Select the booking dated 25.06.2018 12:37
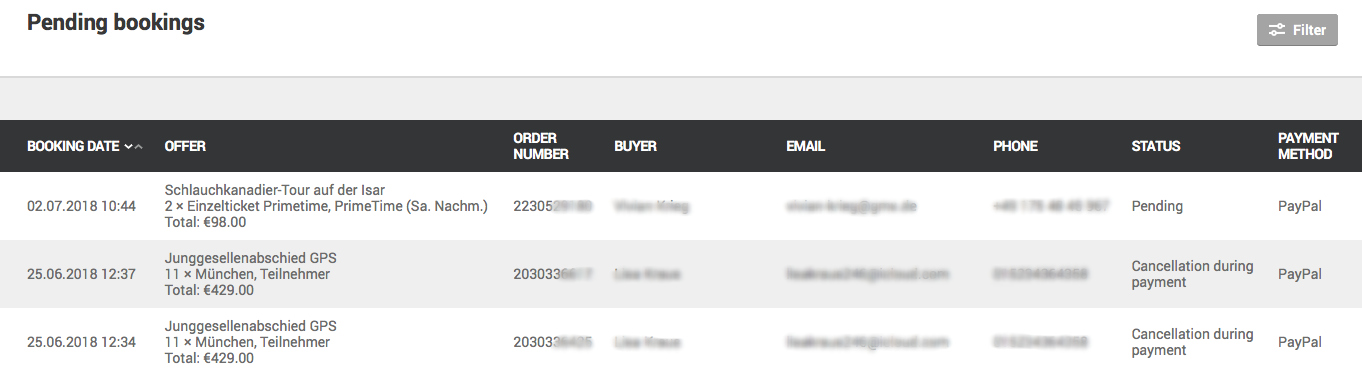Viewport: 1362px width, 376px height. coord(681,274)
